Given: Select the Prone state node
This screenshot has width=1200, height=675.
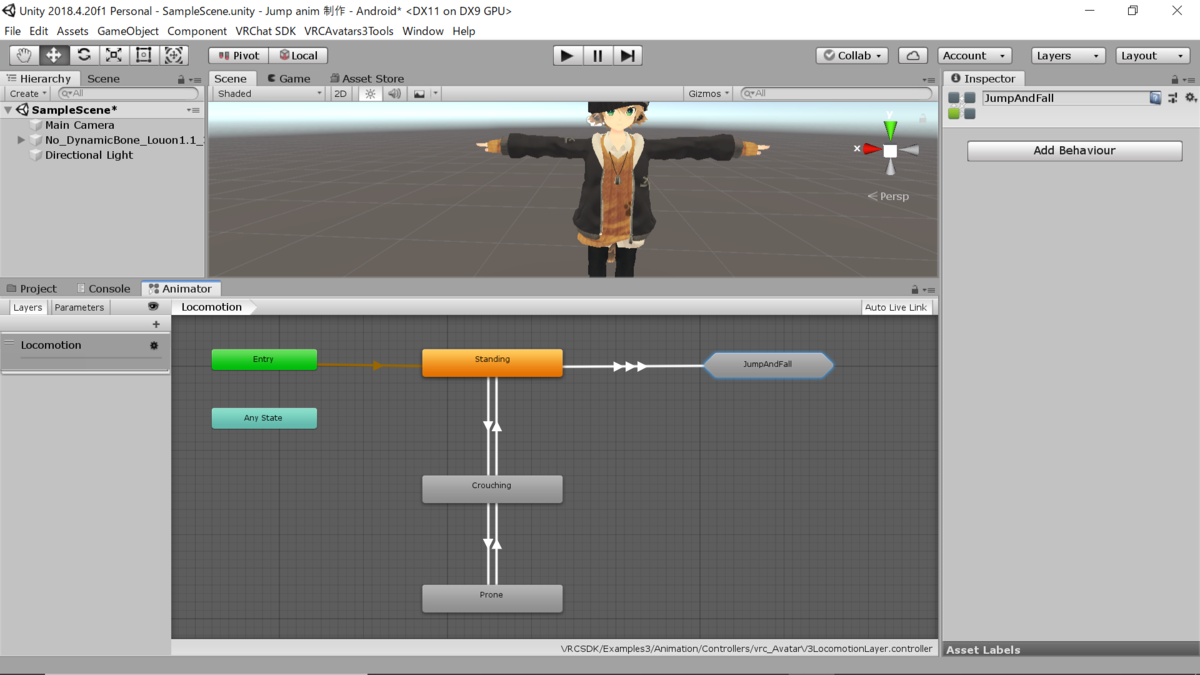Looking at the screenshot, I should coord(492,597).
